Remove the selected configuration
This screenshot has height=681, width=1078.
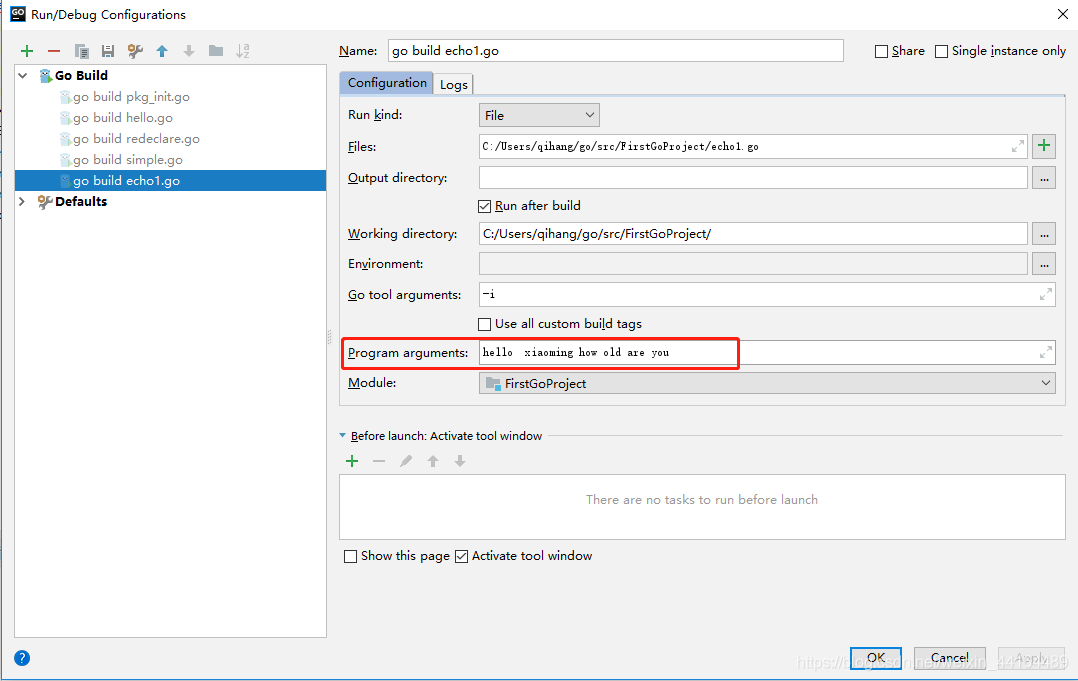[54, 51]
